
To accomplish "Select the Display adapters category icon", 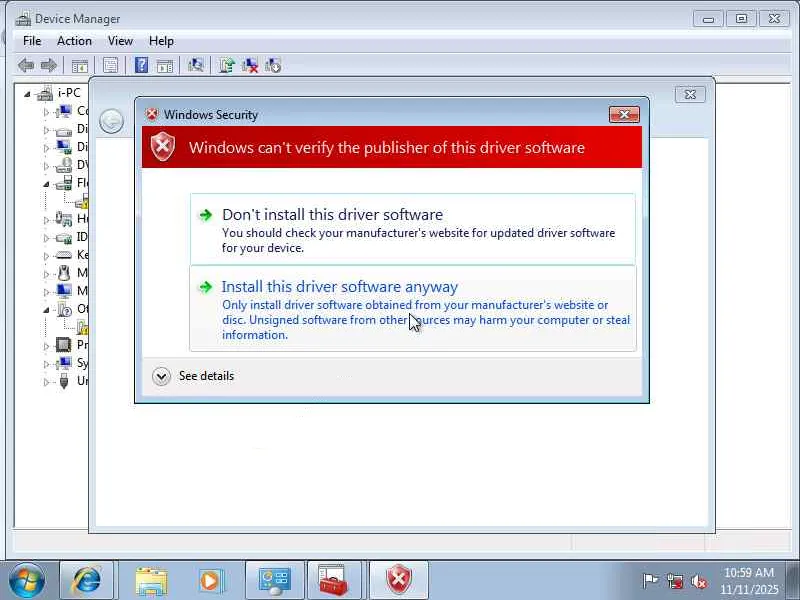I will click(x=64, y=147).
